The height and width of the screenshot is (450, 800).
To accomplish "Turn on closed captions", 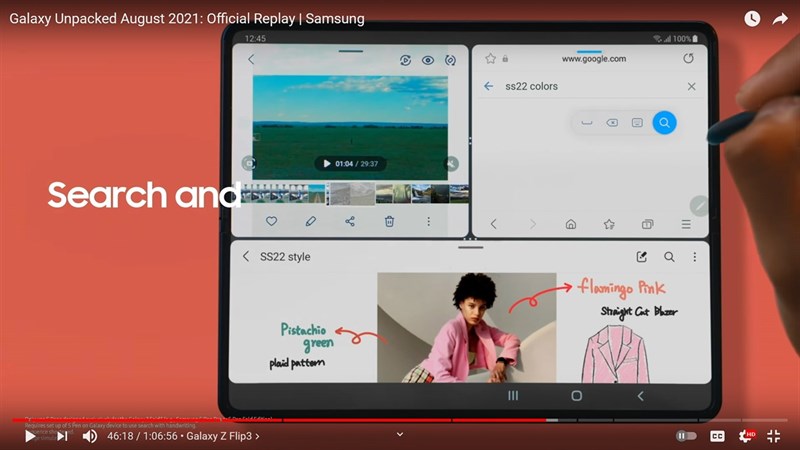I will tap(717, 436).
